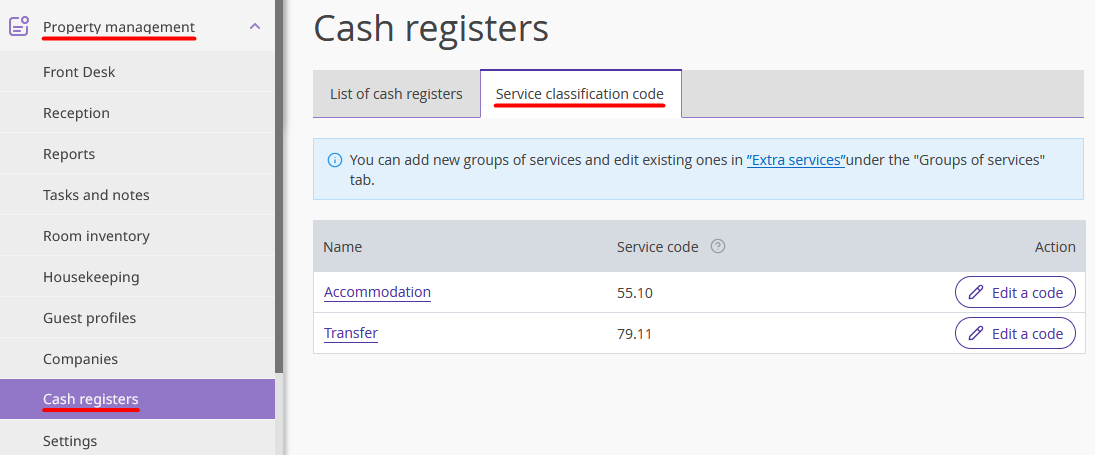Screen dimensions: 1095x455
Task: Open the Transfer service link
Action: coord(351,333)
